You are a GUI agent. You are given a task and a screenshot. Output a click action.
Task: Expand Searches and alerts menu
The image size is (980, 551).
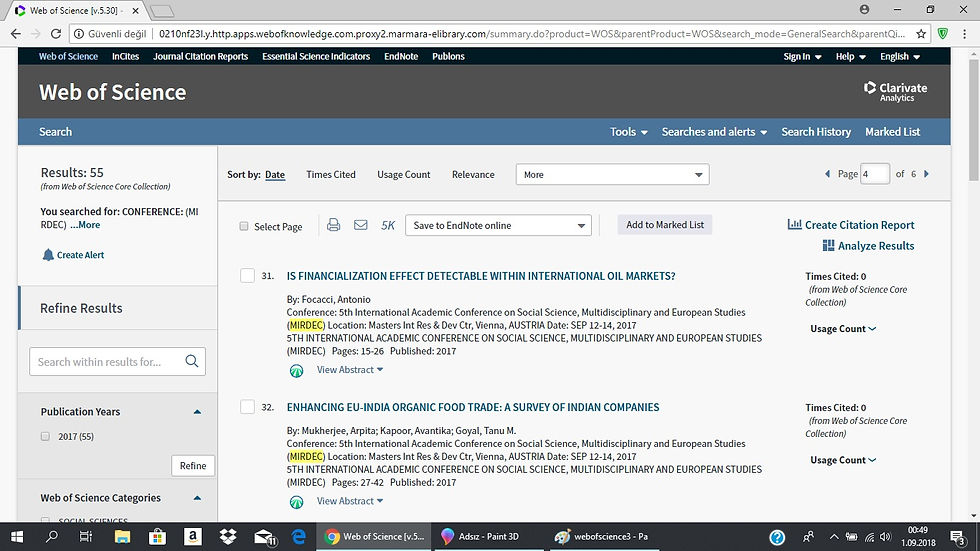714,132
